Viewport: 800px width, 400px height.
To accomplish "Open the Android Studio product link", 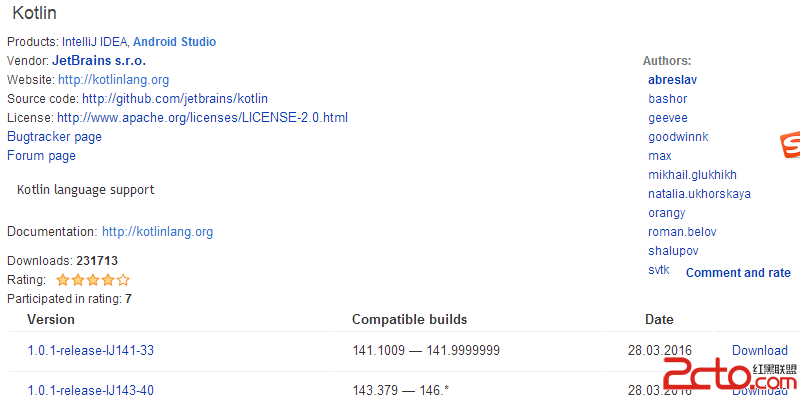I will pyautogui.click(x=174, y=42).
